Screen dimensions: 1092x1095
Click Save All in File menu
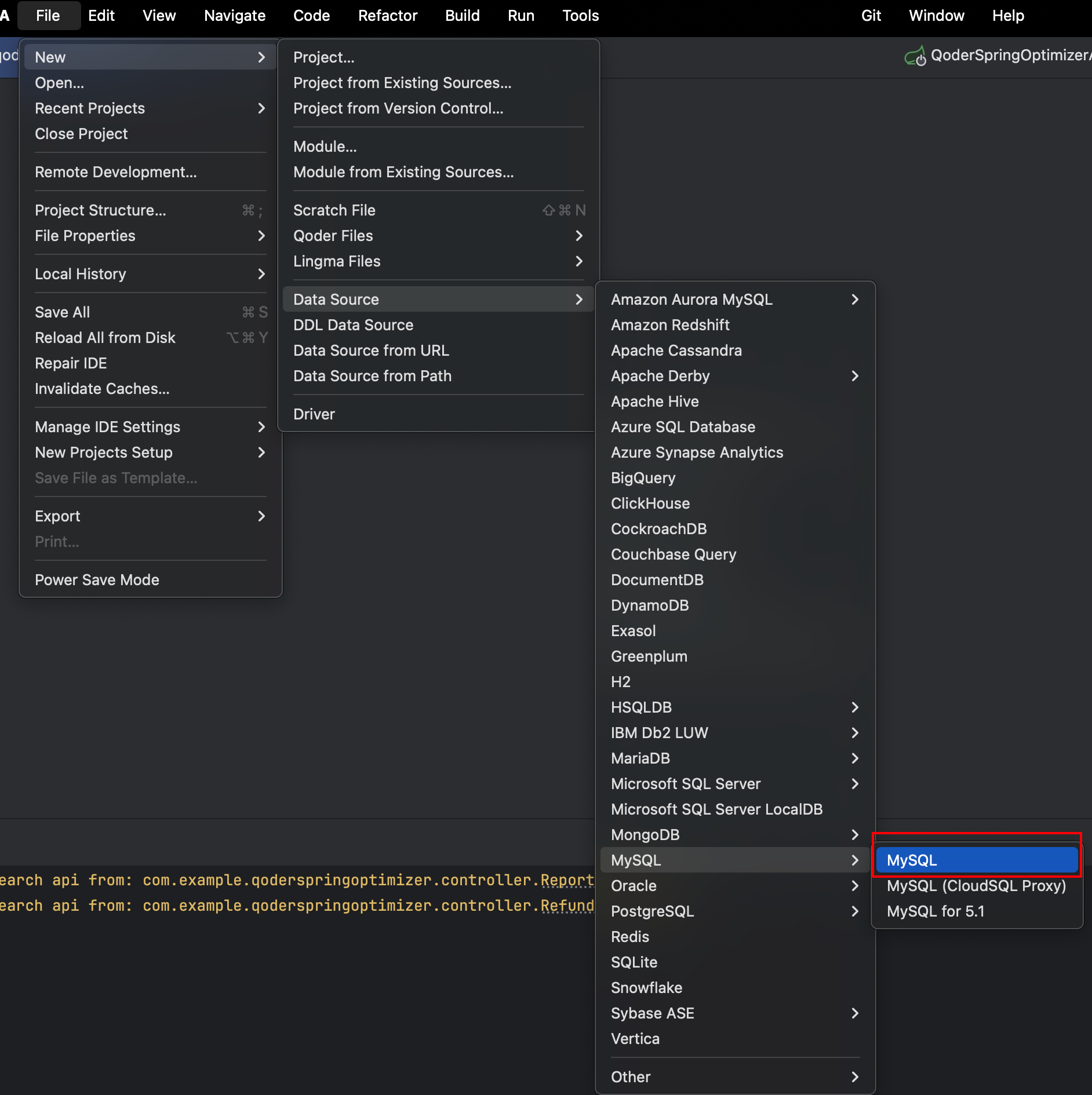click(x=63, y=312)
